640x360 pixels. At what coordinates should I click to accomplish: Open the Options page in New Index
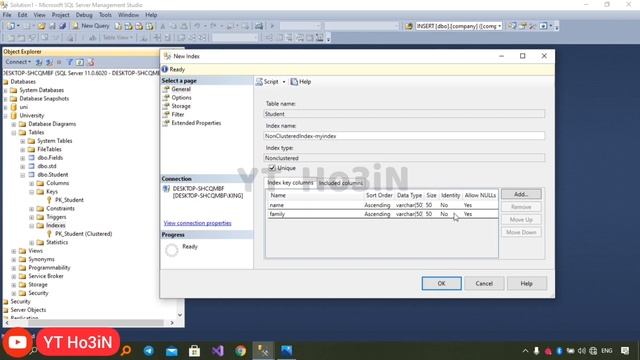181,98
